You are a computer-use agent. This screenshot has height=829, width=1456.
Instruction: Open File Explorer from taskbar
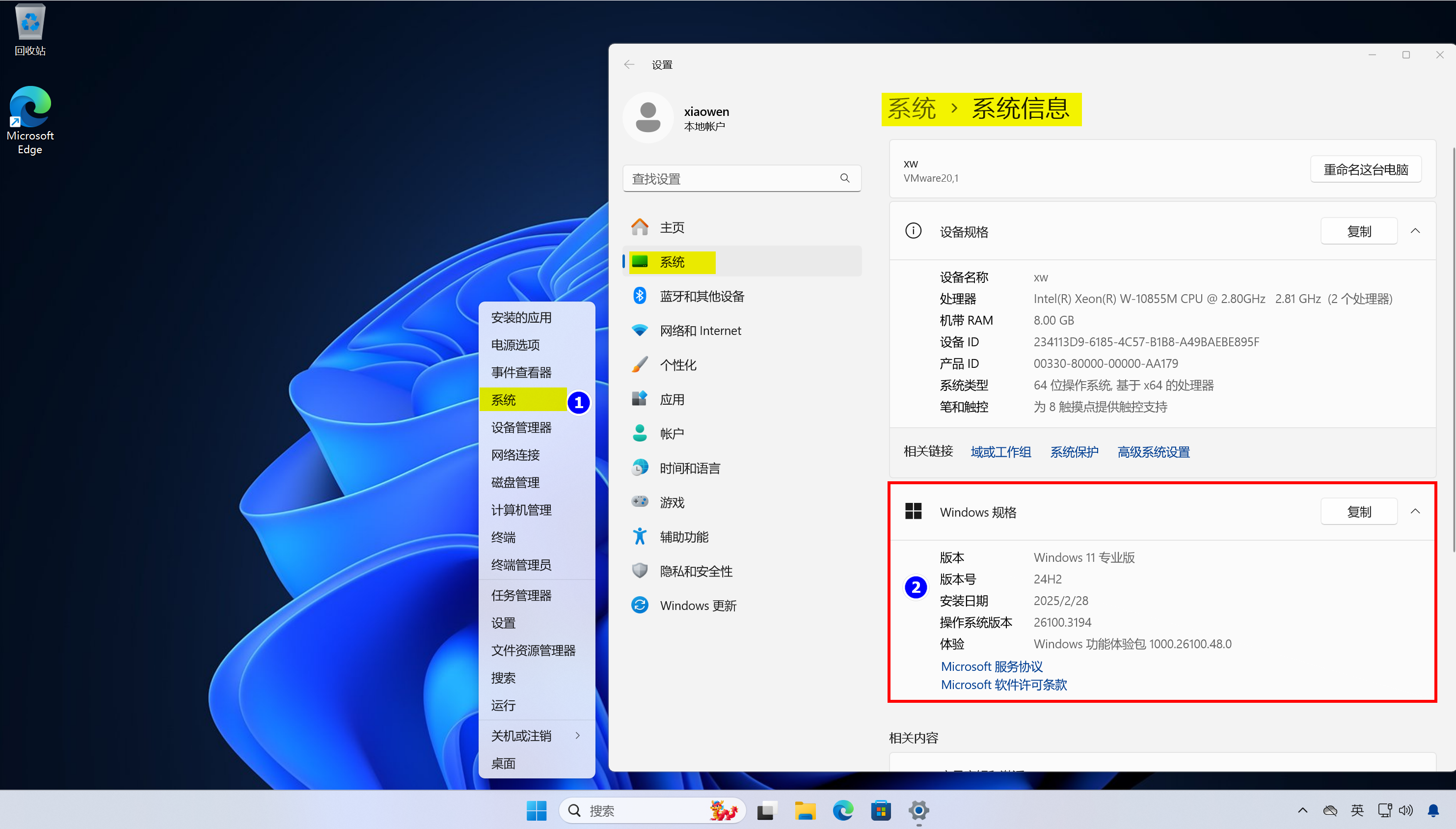click(x=805, y=810)
